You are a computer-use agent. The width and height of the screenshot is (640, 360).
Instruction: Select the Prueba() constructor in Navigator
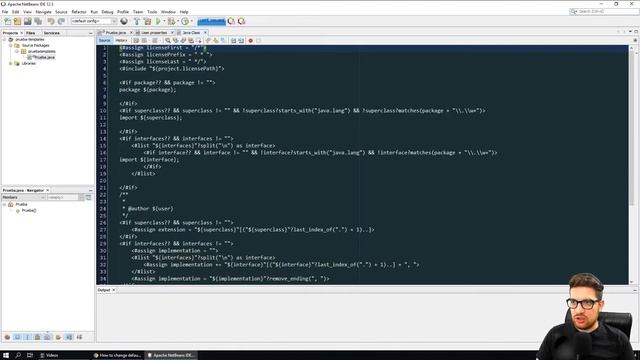29,211
